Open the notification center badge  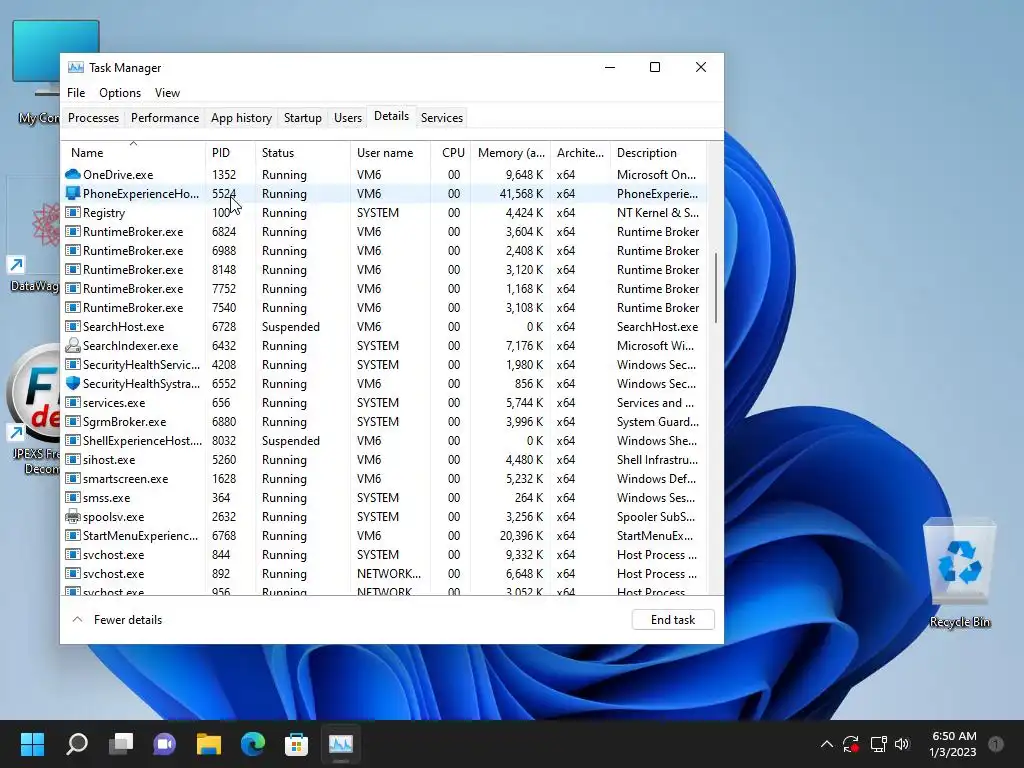996,744
